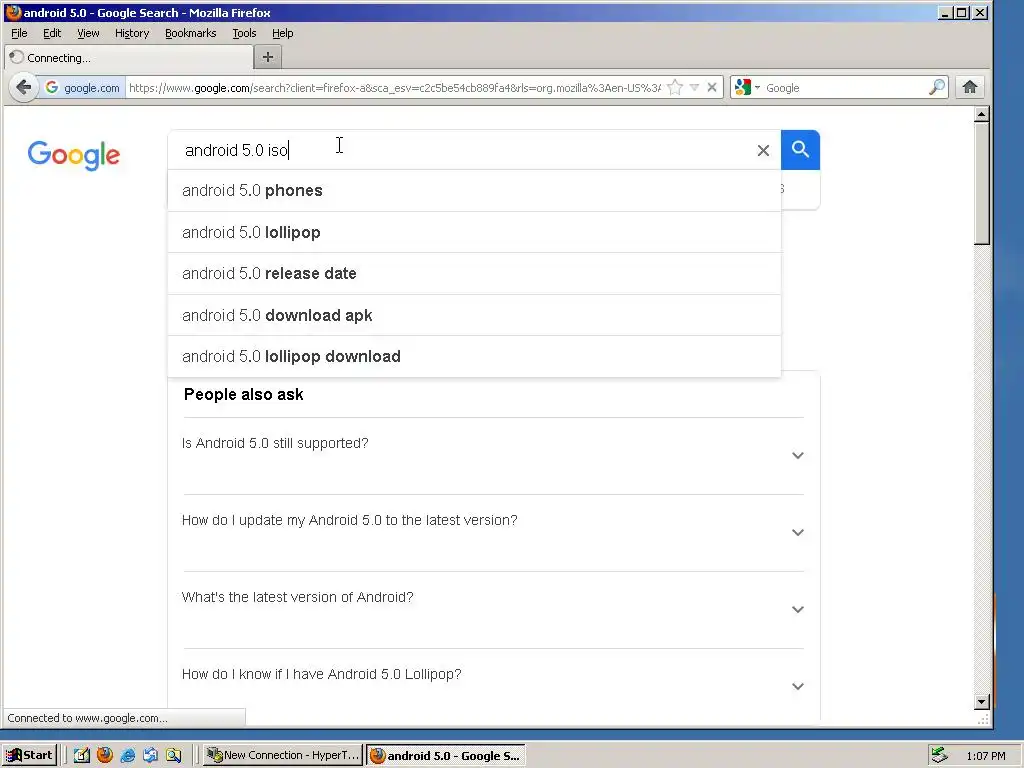
Task: Open the History menu
Action: point(132,33)
